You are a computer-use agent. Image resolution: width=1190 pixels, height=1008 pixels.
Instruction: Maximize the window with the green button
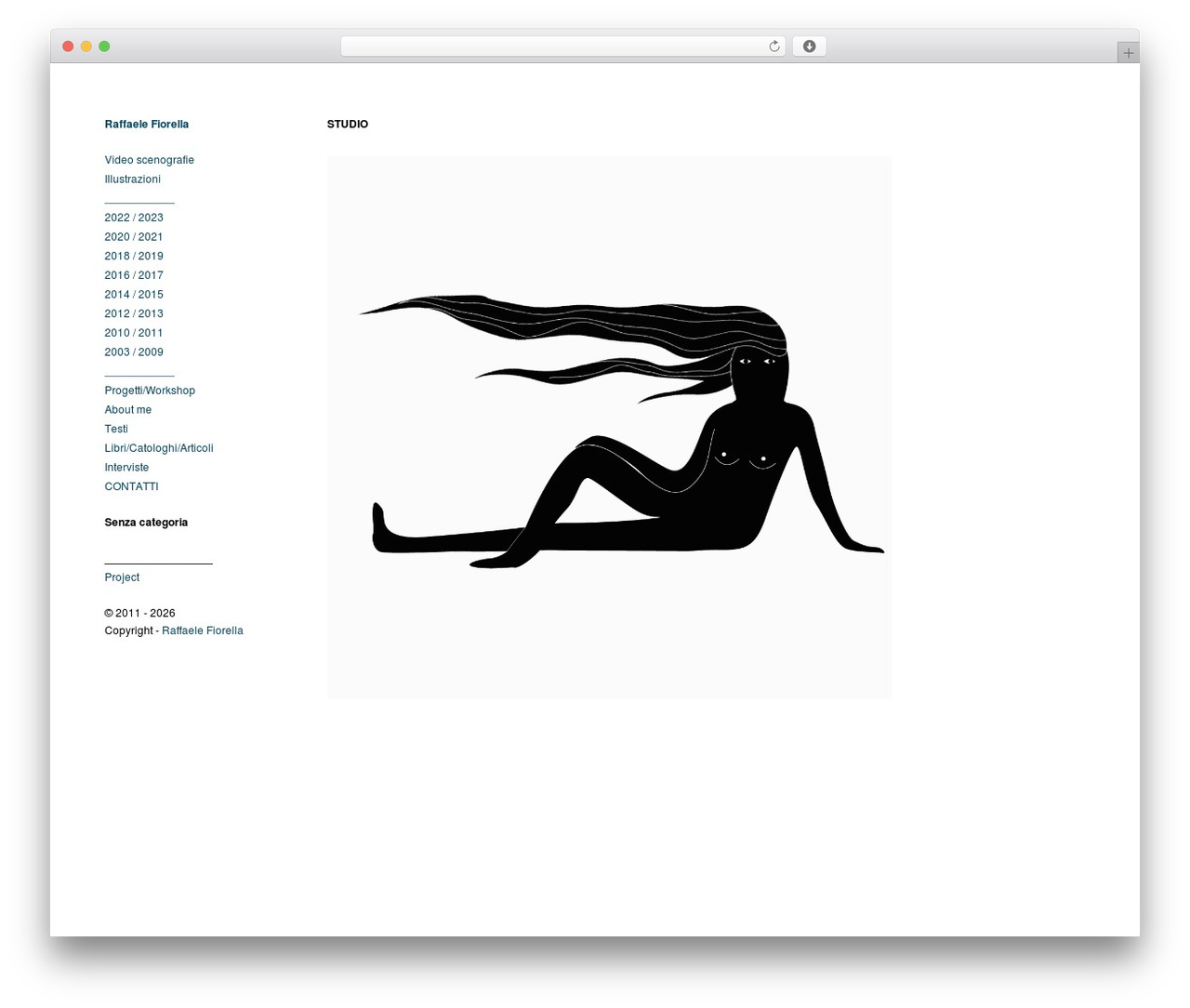point(104,46)
